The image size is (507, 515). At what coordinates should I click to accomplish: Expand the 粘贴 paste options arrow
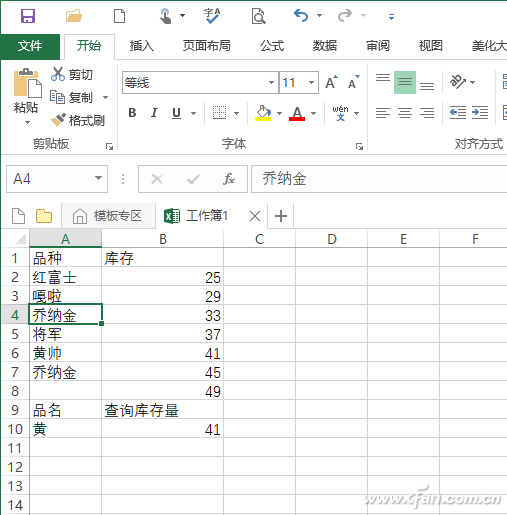tap(27, 122)
